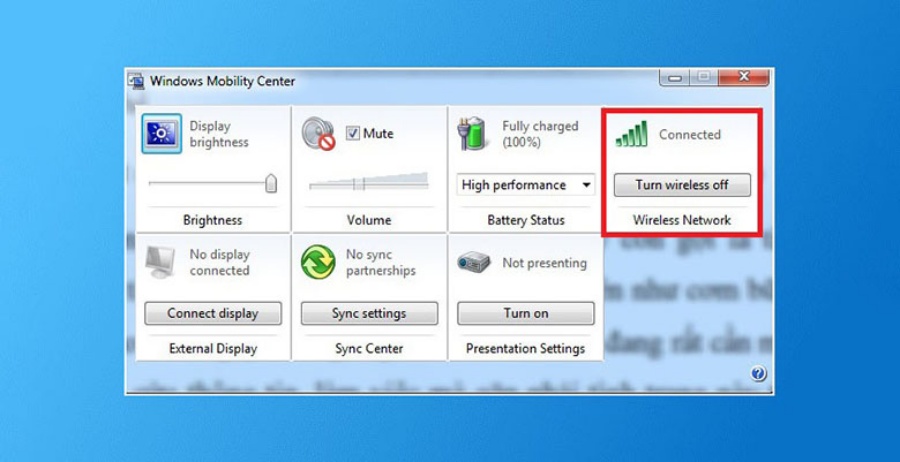Click the 'Sync Center' tile label

click(369, 348)
